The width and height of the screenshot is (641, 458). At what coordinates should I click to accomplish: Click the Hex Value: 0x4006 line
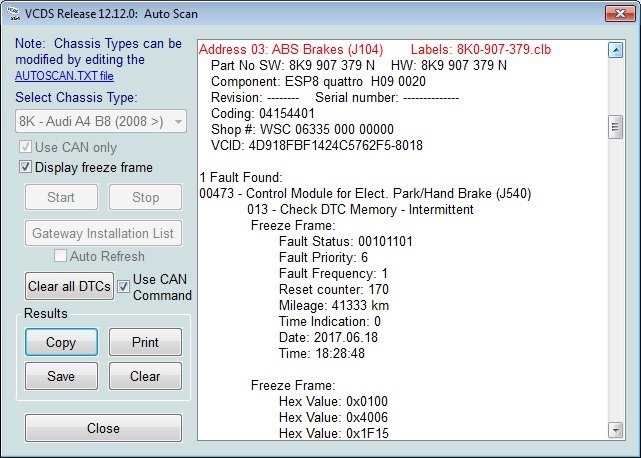click(x=333, y=417)
